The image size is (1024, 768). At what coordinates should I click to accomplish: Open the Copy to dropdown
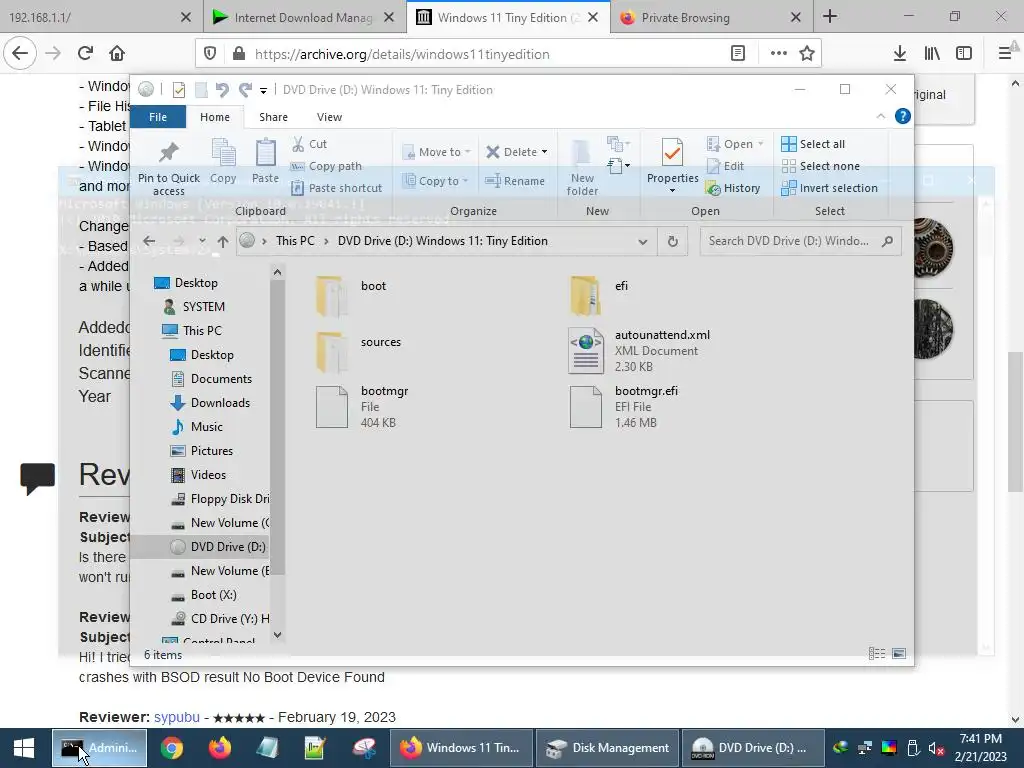436,181
